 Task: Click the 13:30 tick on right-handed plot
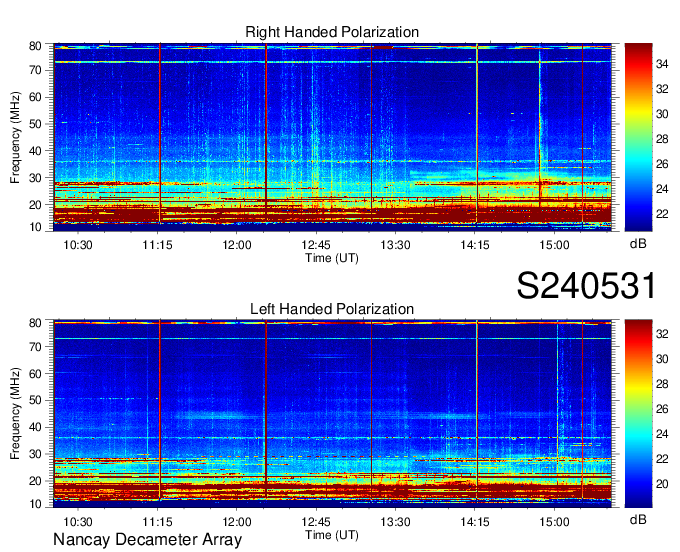point(396,245)
